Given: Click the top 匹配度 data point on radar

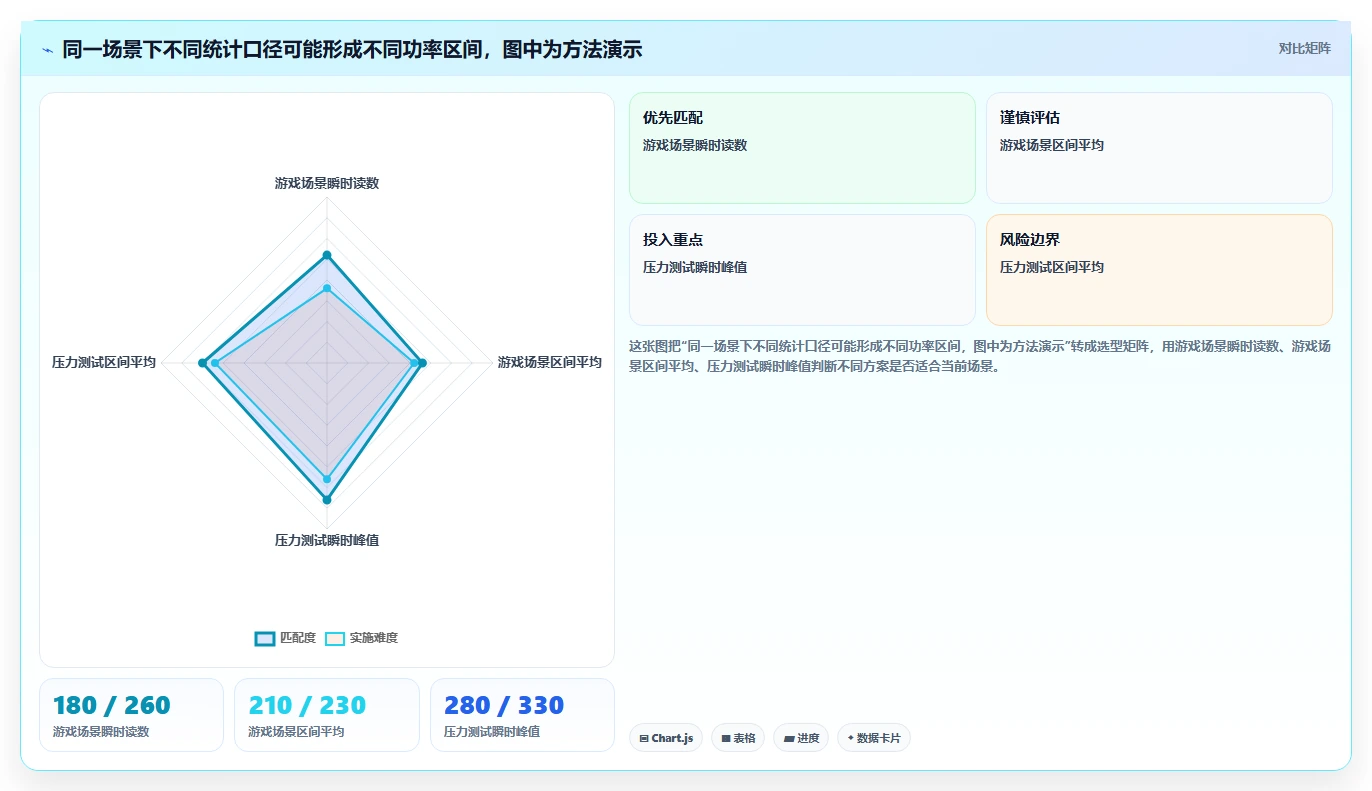Looking at the screenshot, I should click(x=327, y=255).
